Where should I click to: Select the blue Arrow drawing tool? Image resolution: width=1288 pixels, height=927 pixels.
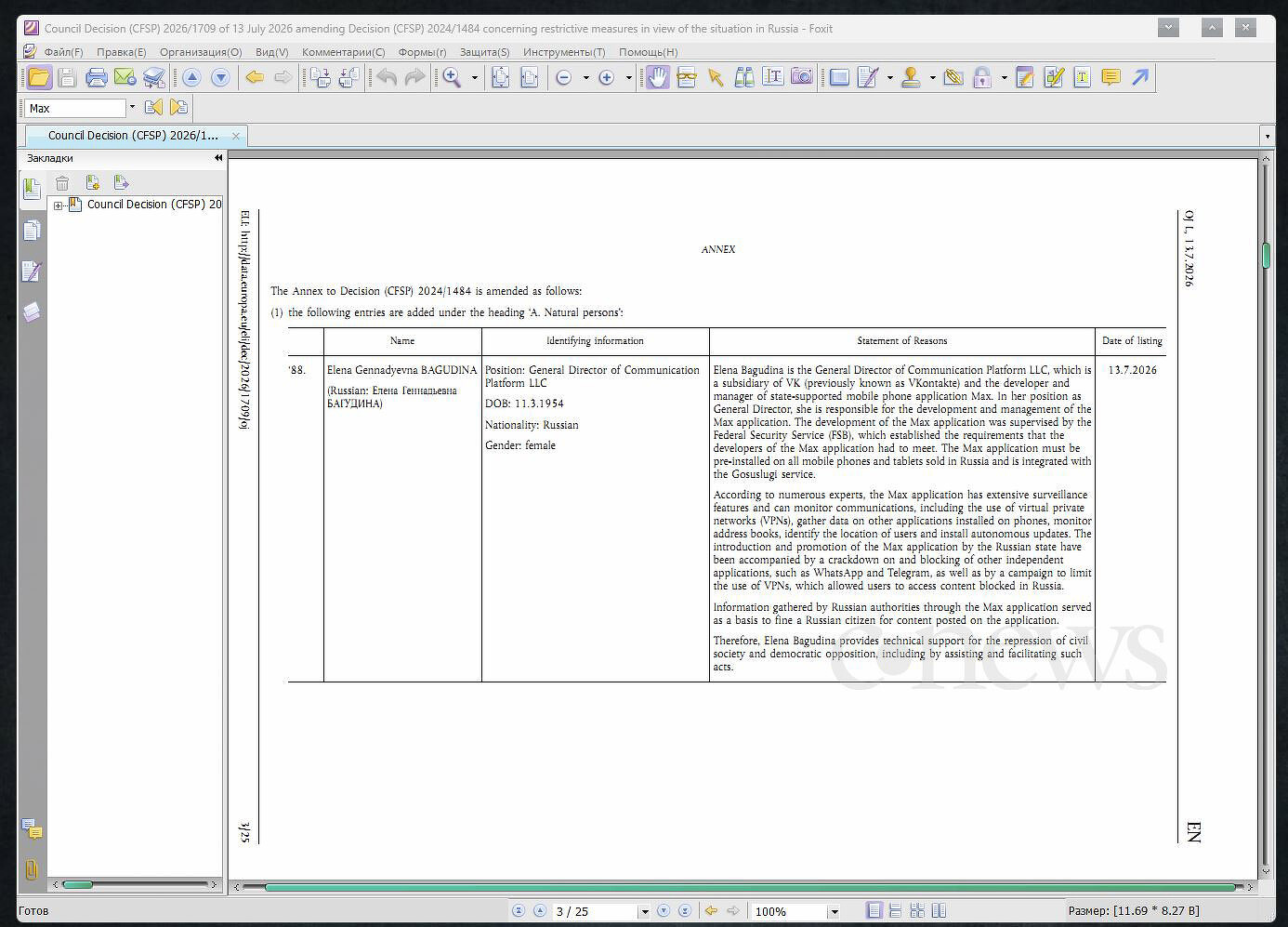pyautogui.click(x=1140, y=78)
